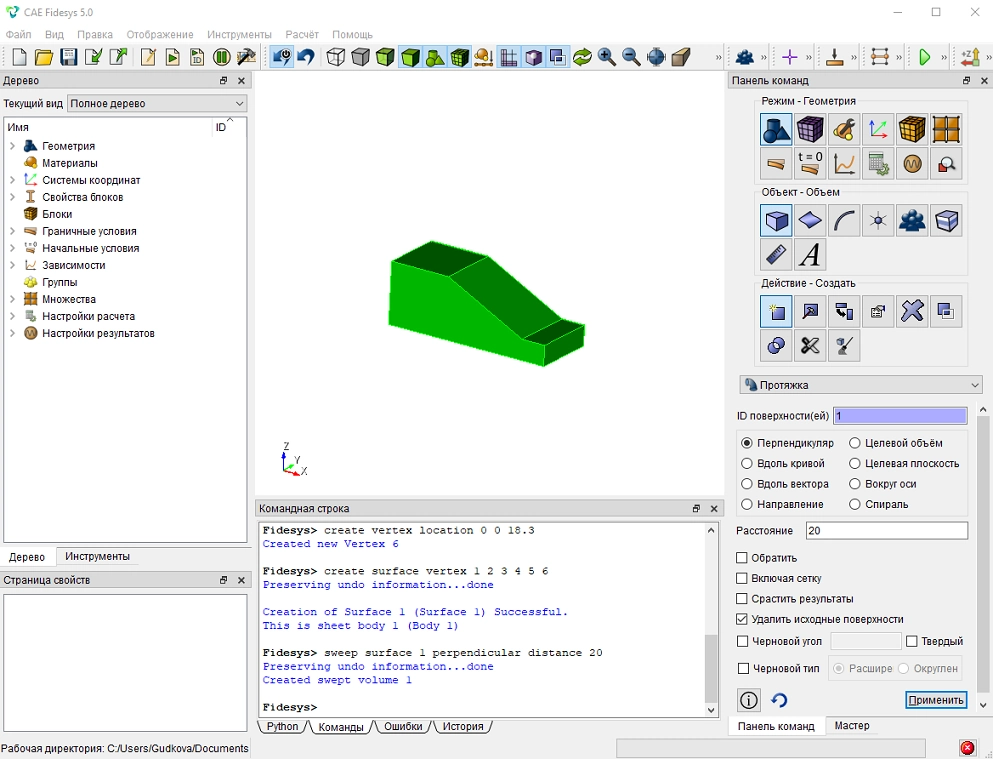This screenshot has height=759, width=993.
Task: Expand the 'Граничные условия' tree node
Action: point(12,231)
